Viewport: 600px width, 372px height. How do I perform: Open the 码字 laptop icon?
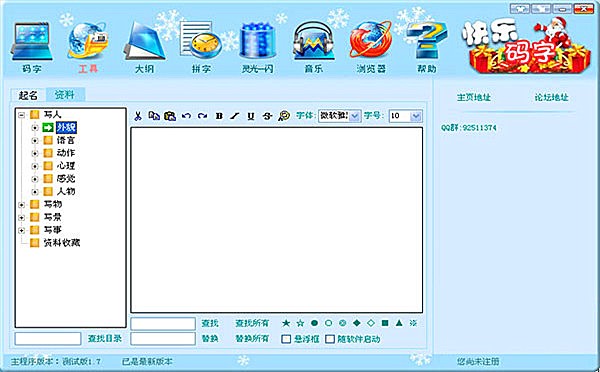(31, 42)
